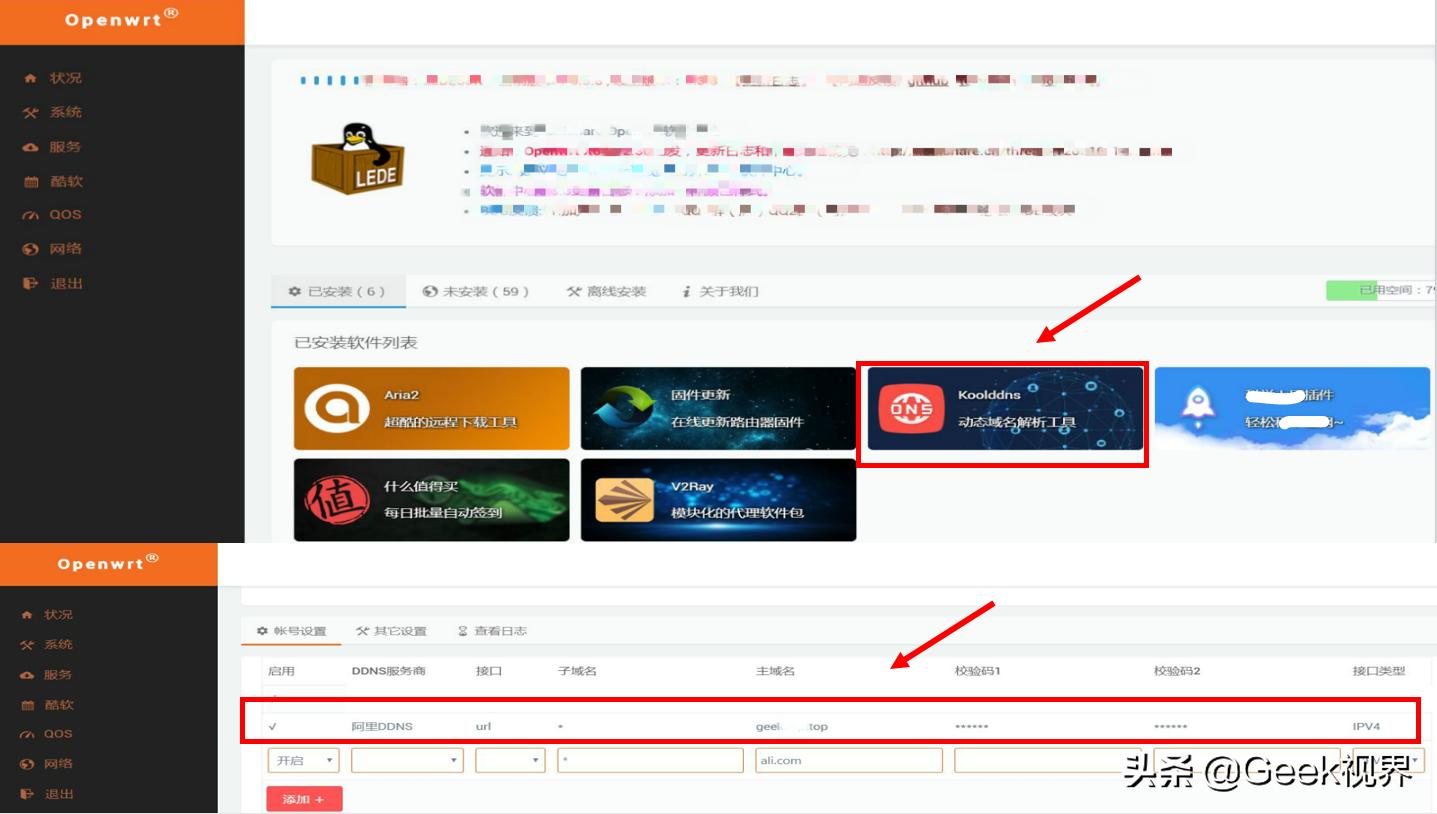Click the 接口 column header
The width and height of the screenshot is (1437, 814).
[489, 671]
